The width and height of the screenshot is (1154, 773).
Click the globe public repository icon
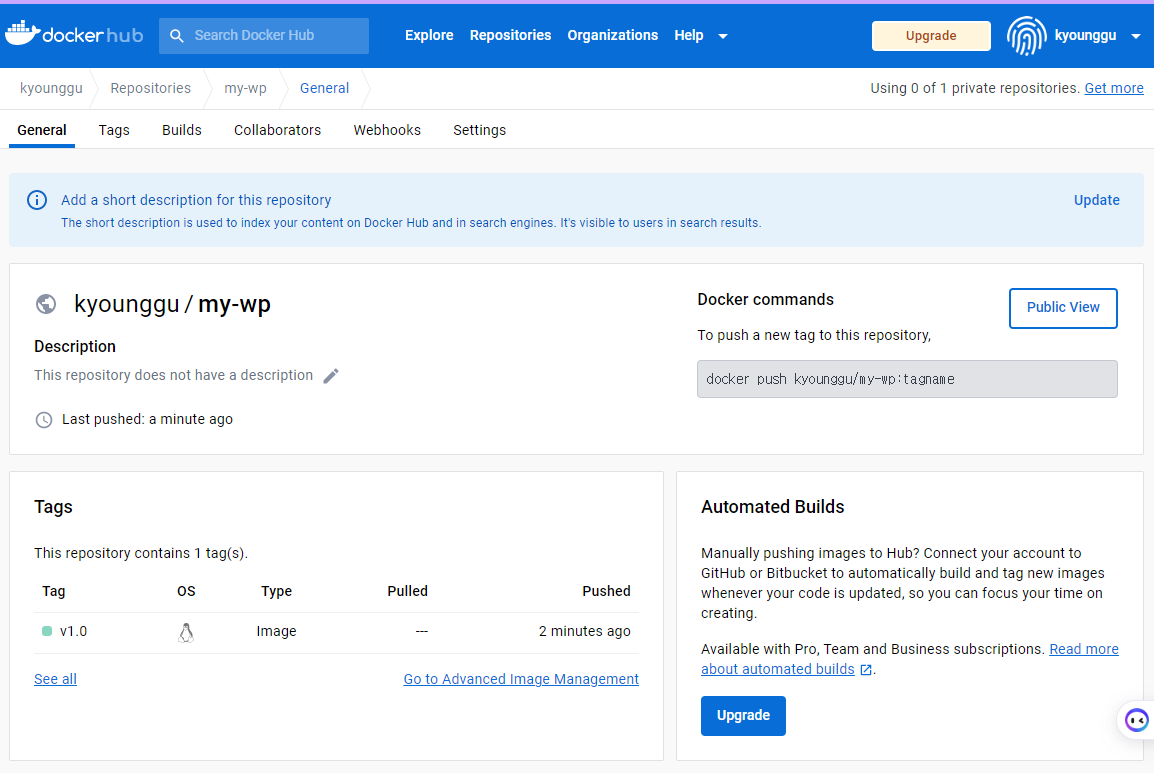coord(46,304)
